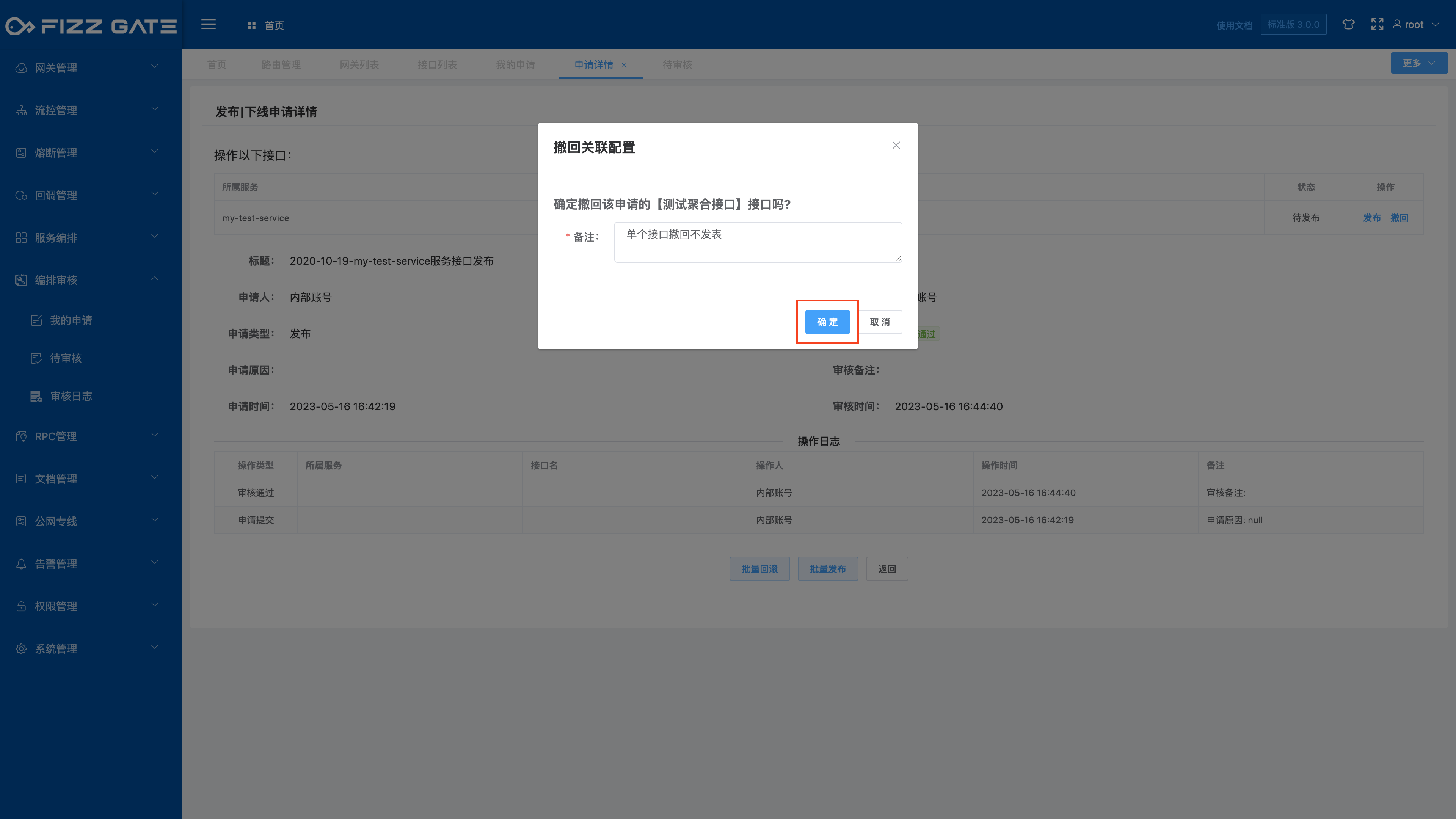The height and width of the screenshot is (819, 1456).
Task: Click the 批量回滚 button
Action: [759, 569]
